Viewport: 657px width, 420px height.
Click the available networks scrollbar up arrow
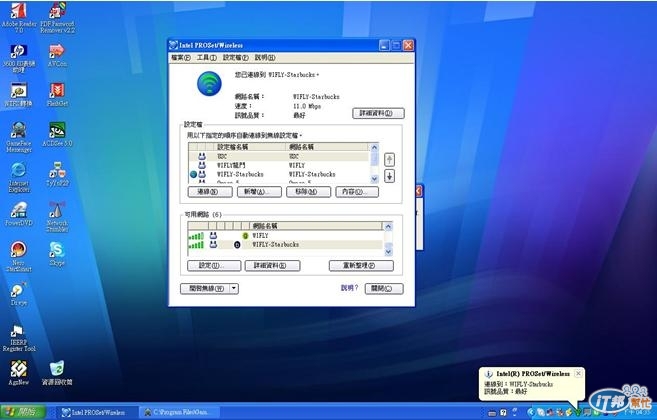click(388, 226)
